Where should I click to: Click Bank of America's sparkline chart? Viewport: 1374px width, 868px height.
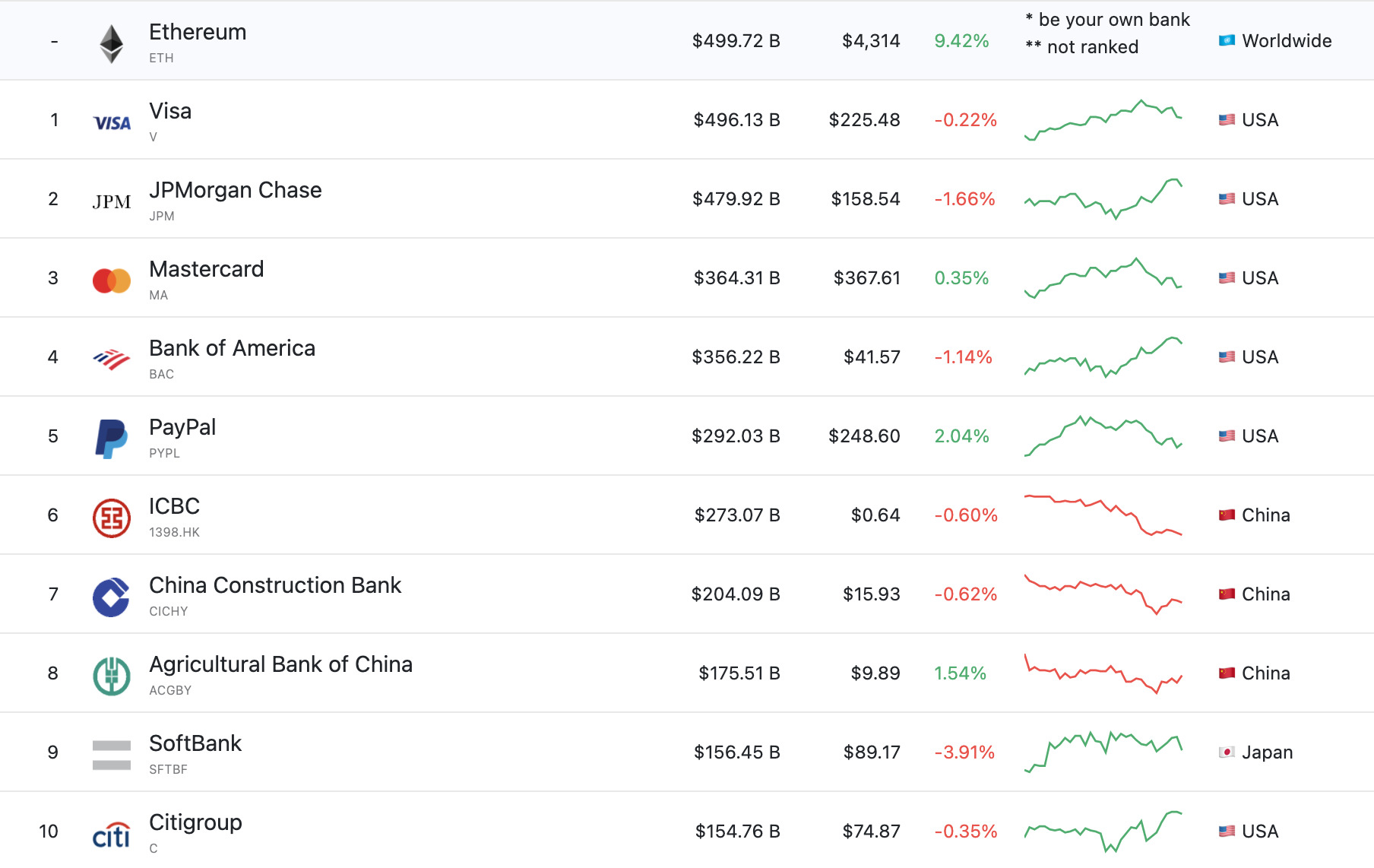point(1103,357)
